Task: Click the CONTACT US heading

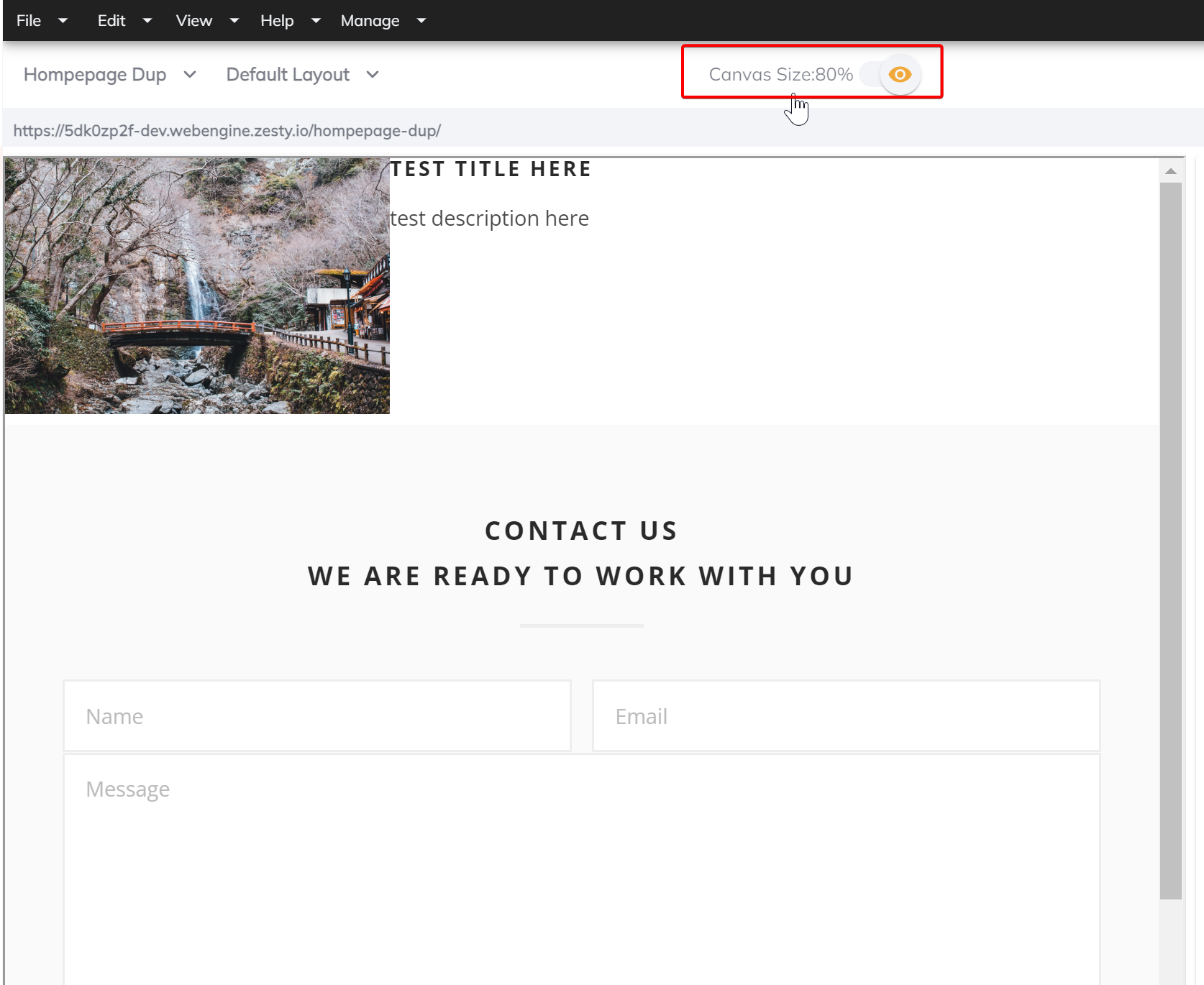Action: pyautogui.click(x=581, y=531)
